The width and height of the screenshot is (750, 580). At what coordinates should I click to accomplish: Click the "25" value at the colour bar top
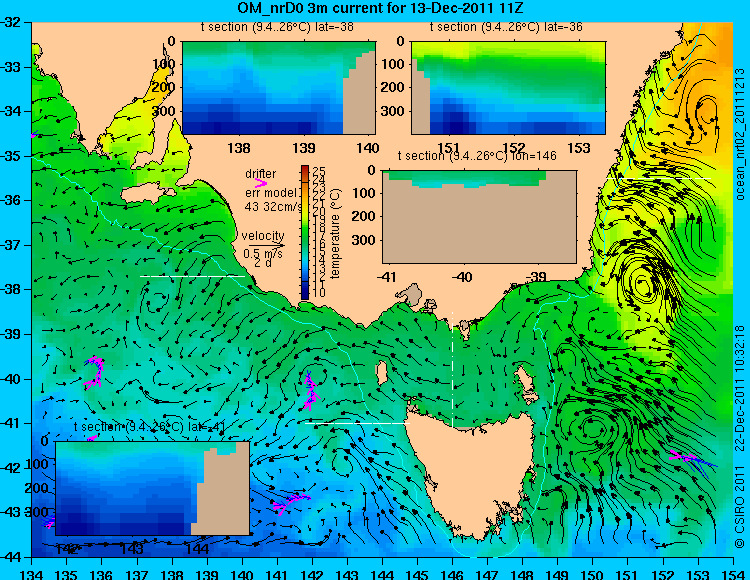pyautogui.click(x=319, y=171)
